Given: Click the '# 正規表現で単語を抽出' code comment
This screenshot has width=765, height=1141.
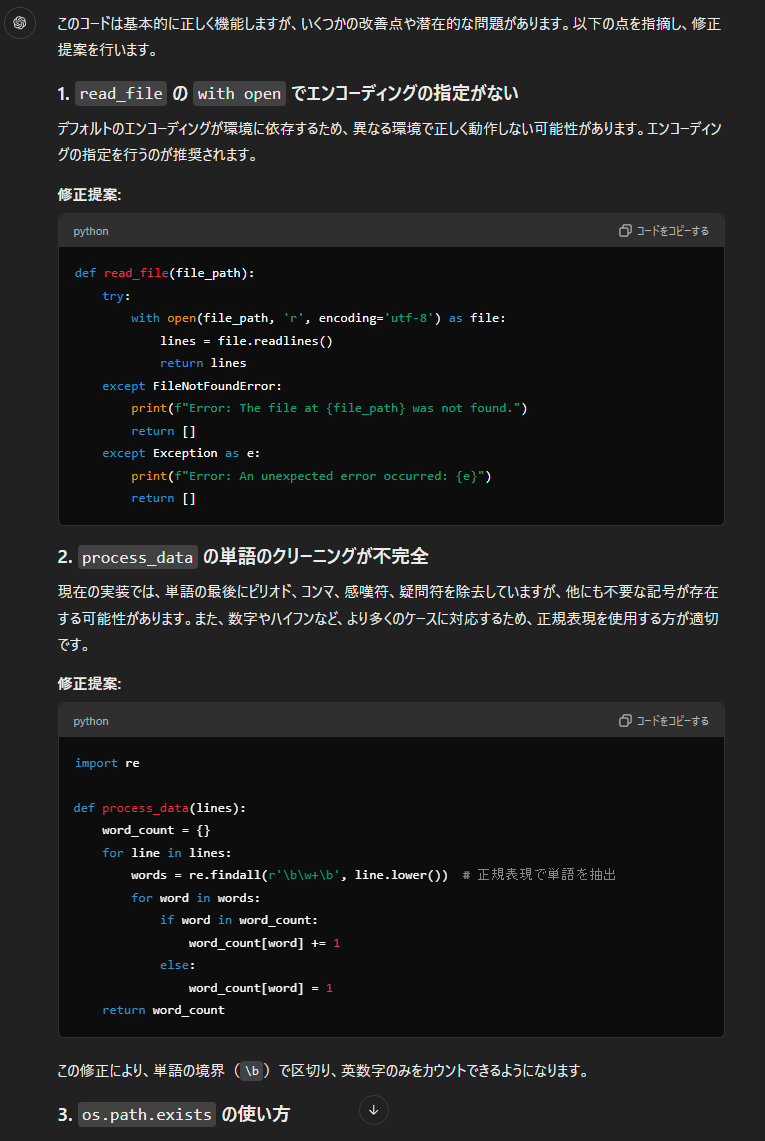Looking at the screenshot, I should 539,875.
